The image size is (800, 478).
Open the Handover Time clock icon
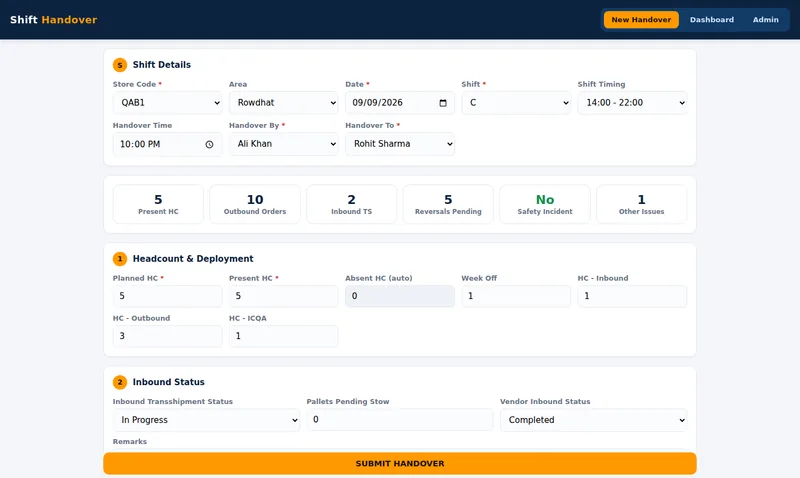(209, 144)
